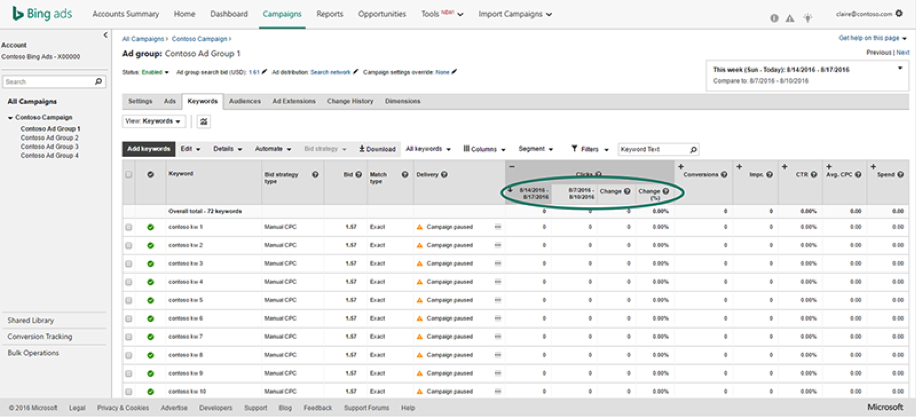Open the Import Campaigns menu

coord(515,14)
